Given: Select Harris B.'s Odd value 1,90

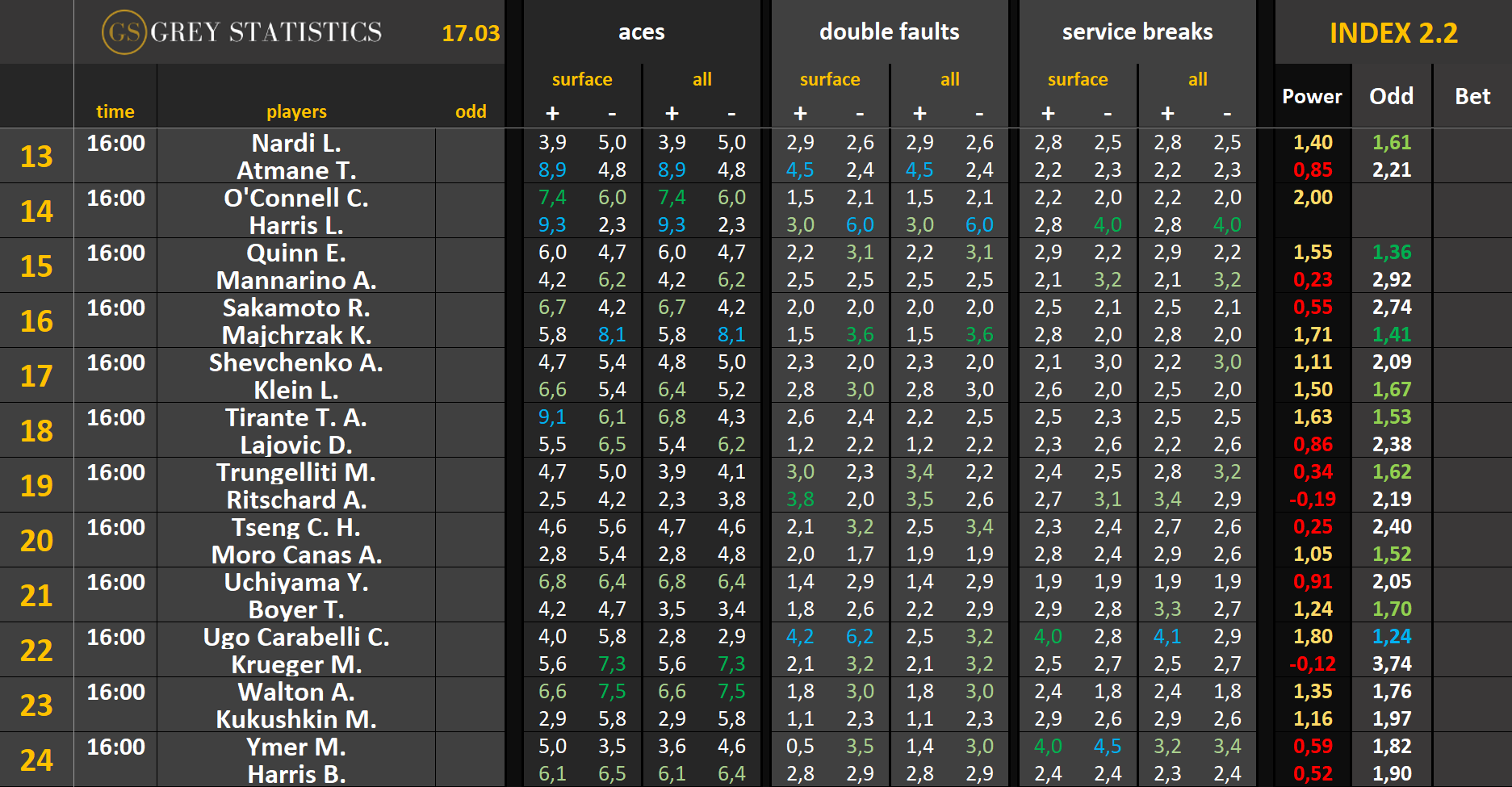Looking at the screenshot, I should click(x=1392, y=774).
